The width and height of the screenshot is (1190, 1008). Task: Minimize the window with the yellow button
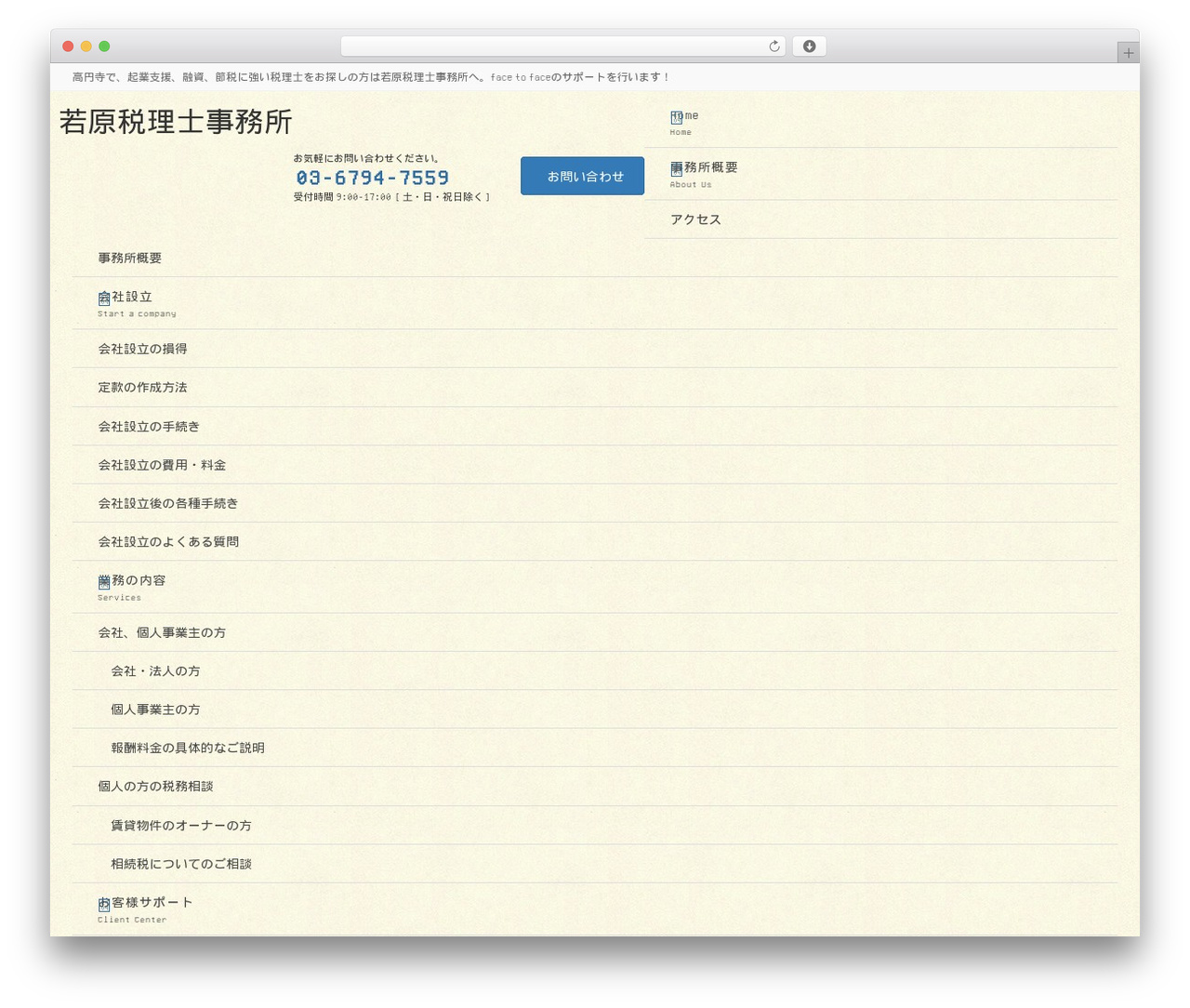(86, 46)
